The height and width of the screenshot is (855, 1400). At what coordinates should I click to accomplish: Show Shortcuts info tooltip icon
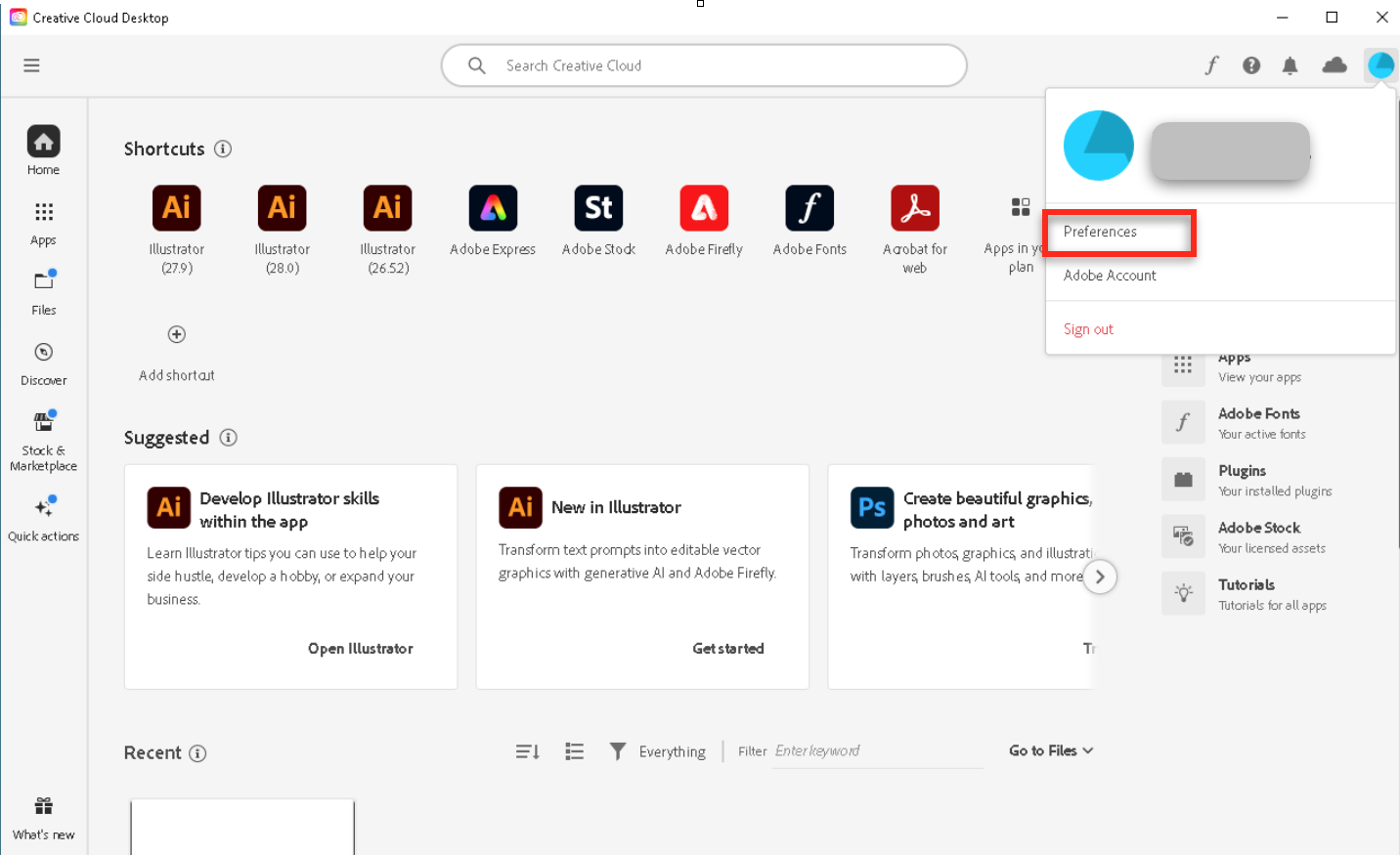[x=223, y=149]
